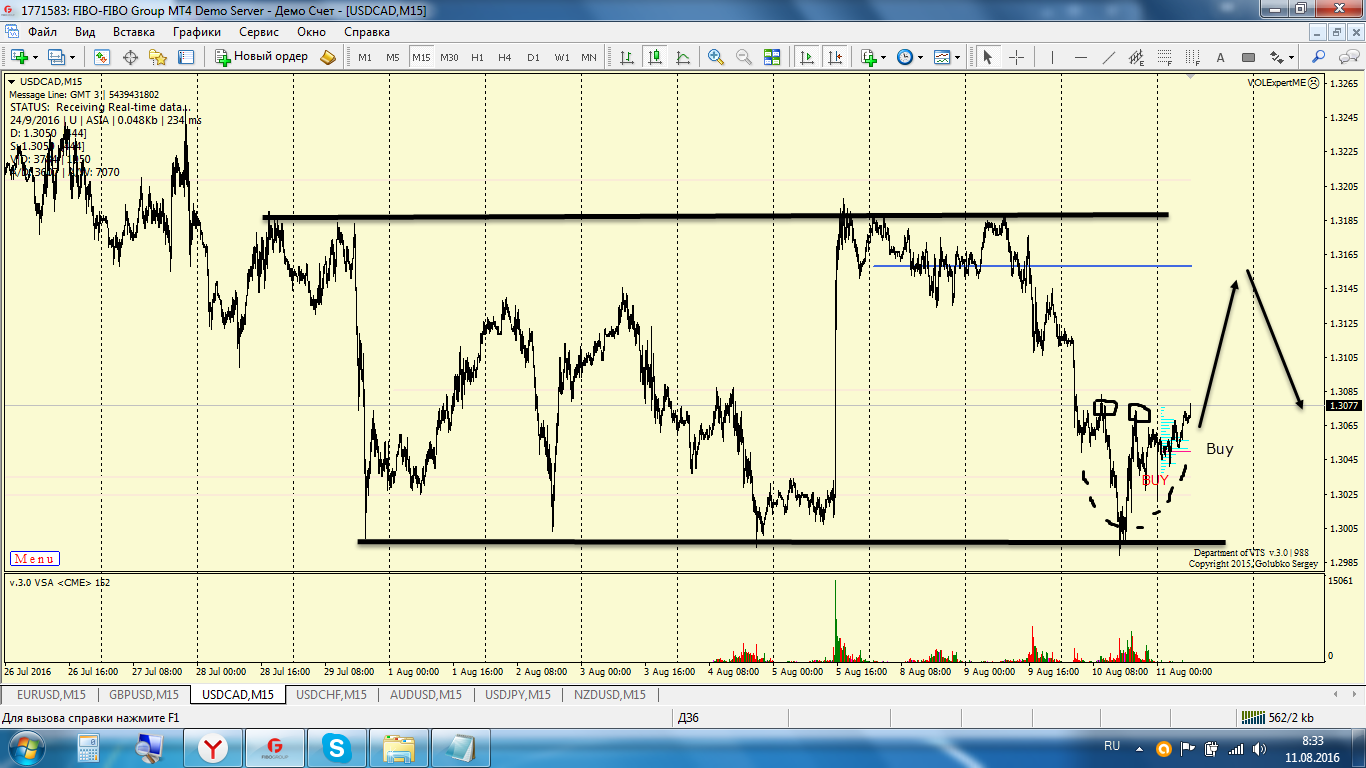
Task: Open the new chart icon
Action: pos(19,57)
